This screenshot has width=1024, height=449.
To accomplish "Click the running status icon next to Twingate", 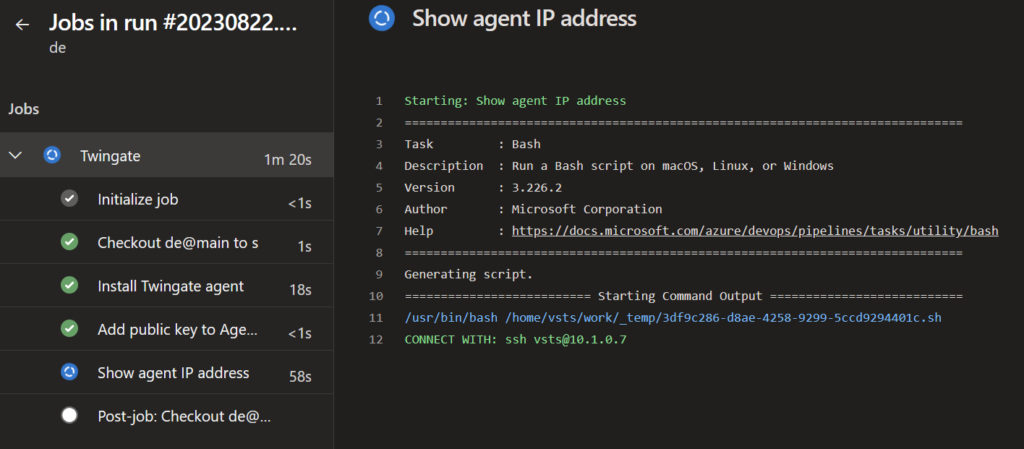I will click(52, 156).
